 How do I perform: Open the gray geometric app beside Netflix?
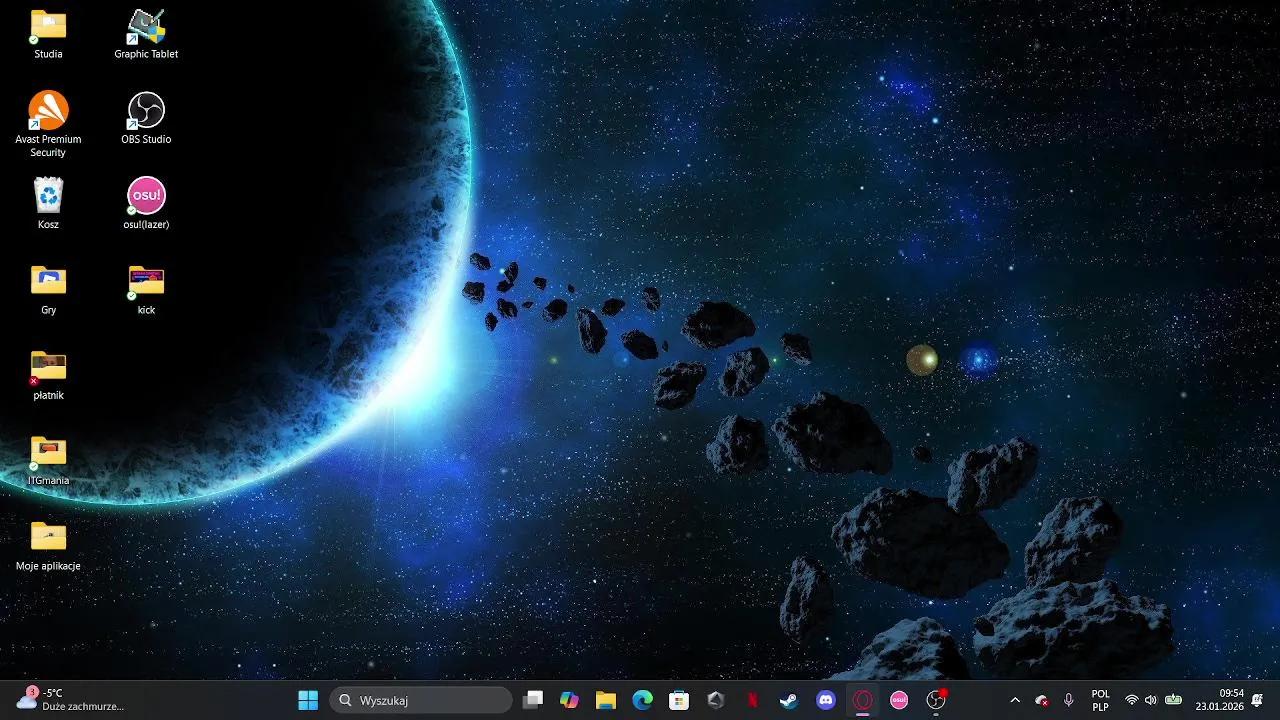[x=715, y=700]
